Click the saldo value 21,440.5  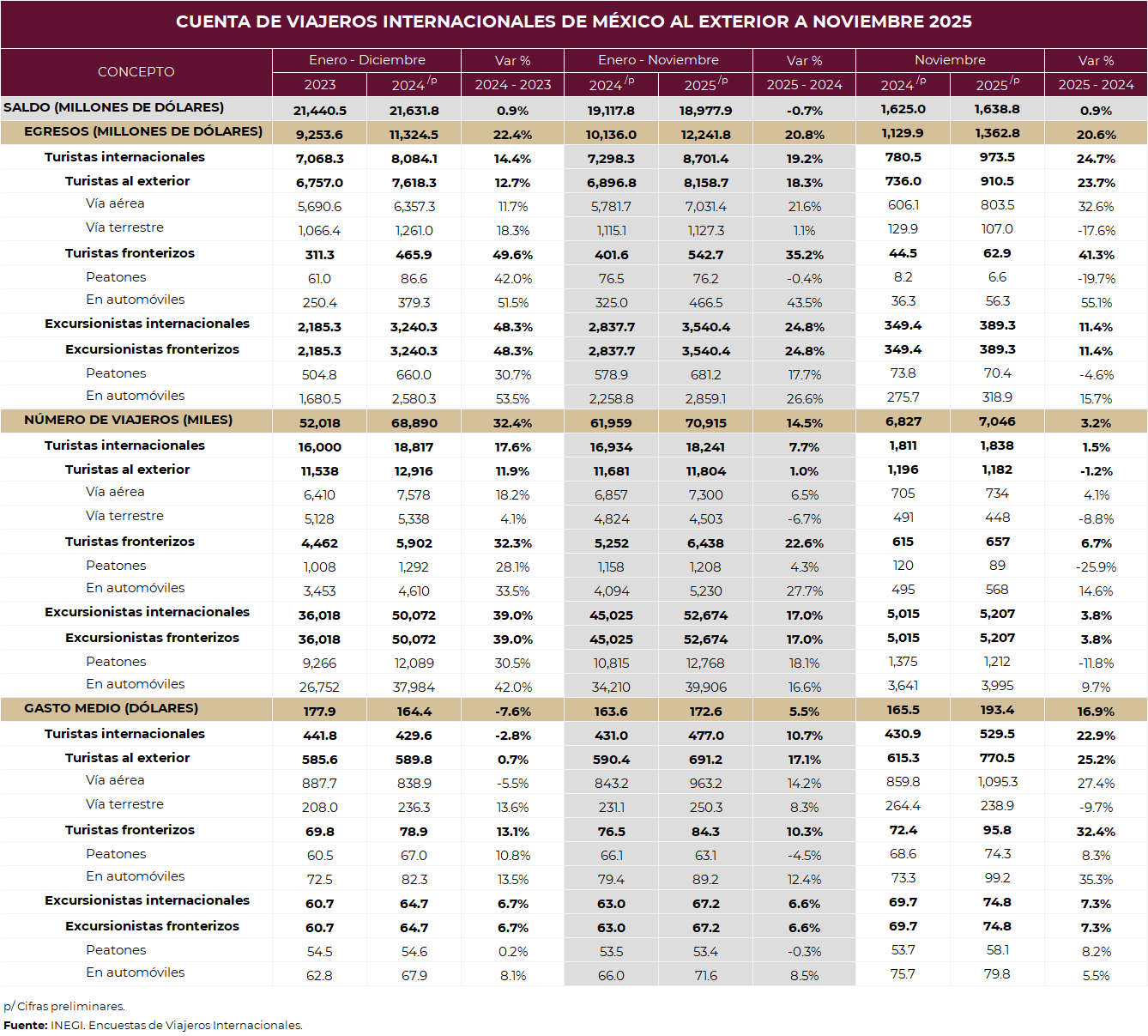319,111
